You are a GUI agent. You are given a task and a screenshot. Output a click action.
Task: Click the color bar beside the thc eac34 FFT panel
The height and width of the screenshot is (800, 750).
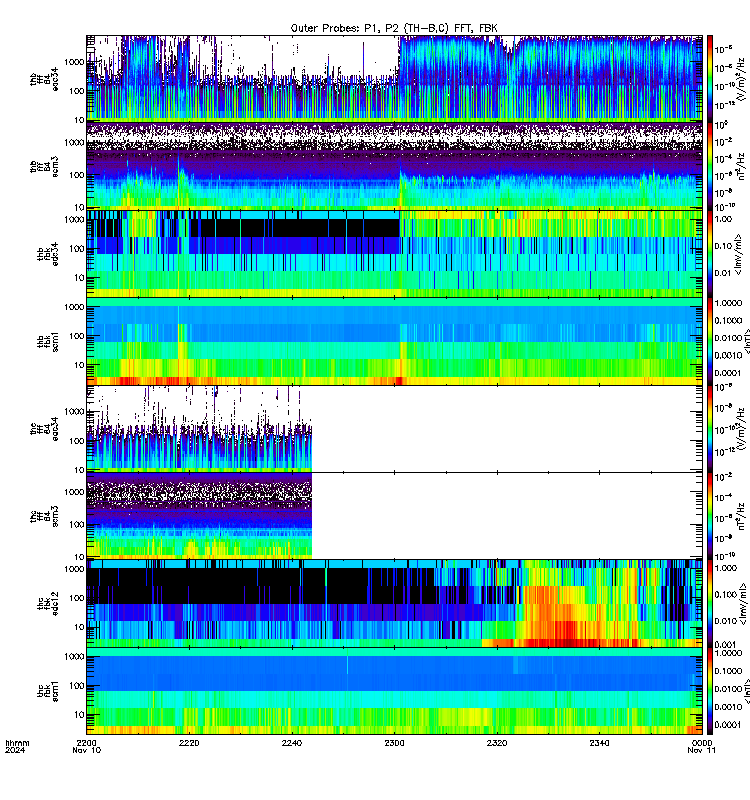click(709, 429)
